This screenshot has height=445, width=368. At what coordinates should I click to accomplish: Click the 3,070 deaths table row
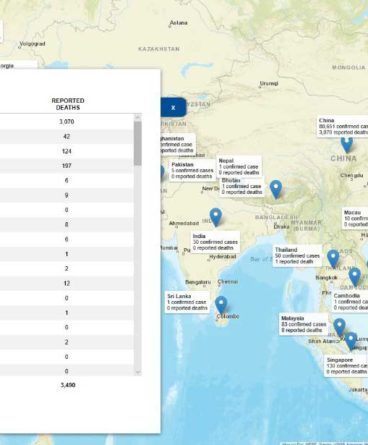point(67,122)
